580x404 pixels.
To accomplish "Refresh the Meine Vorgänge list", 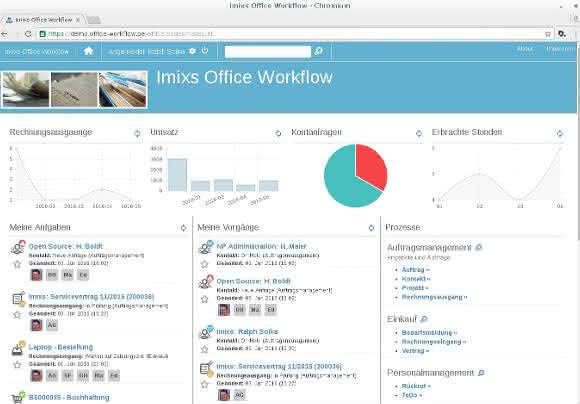I will coord(371,228).
